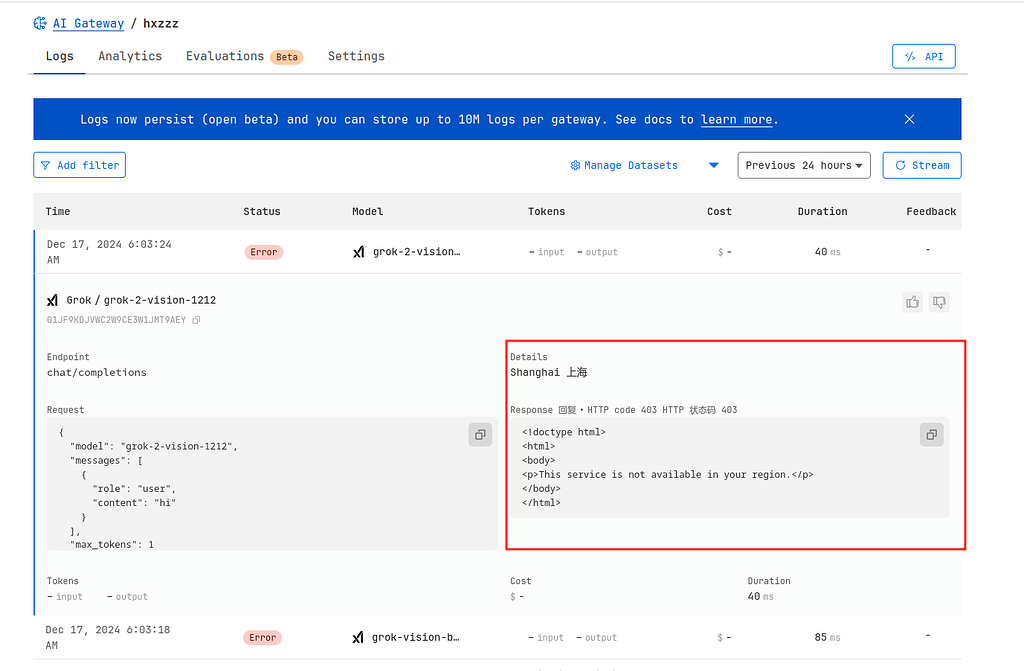Click the Feedback column header

pyautogui.click(x=931, y=211)
